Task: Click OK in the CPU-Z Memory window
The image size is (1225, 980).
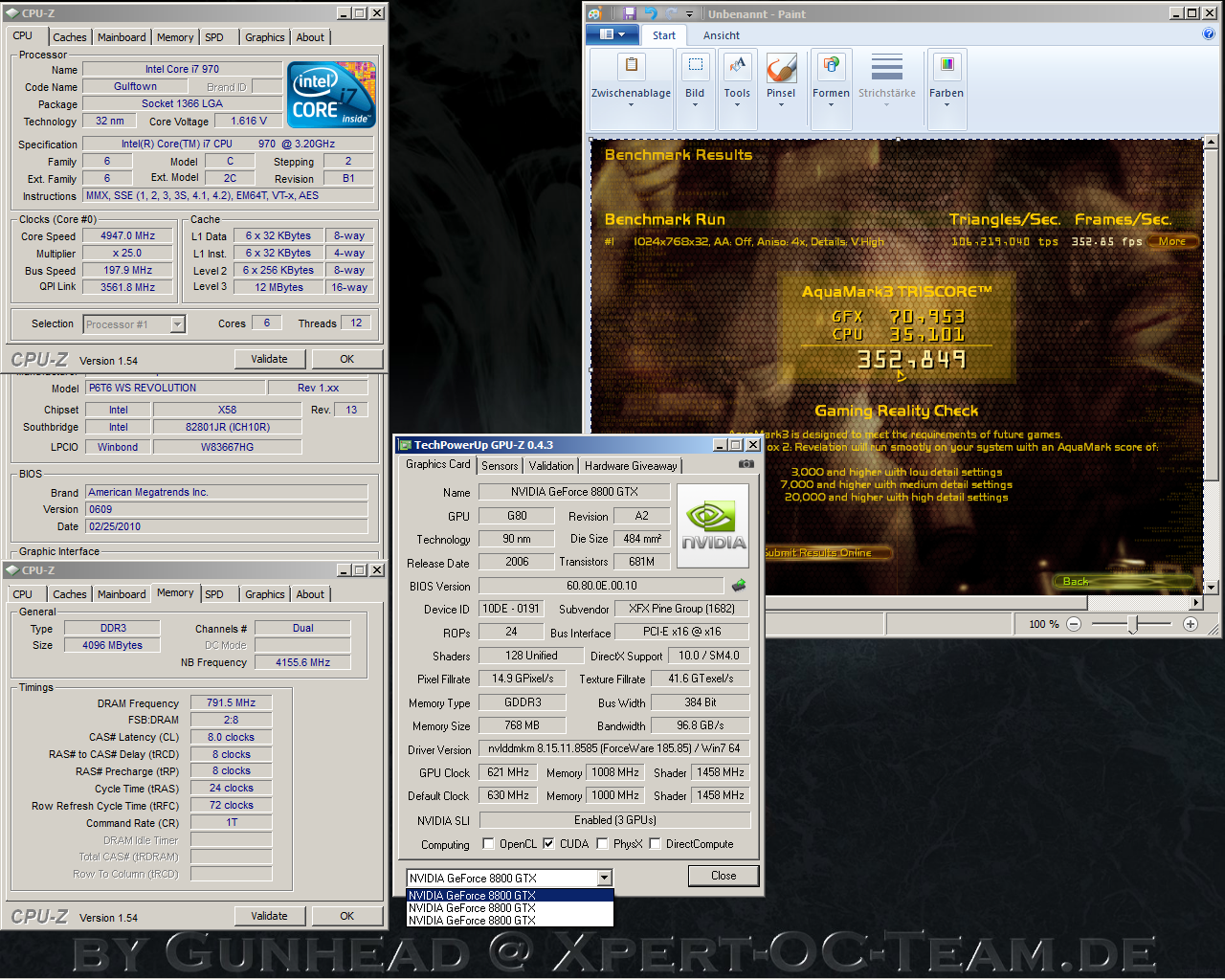Action: click(x=347, y=916)
